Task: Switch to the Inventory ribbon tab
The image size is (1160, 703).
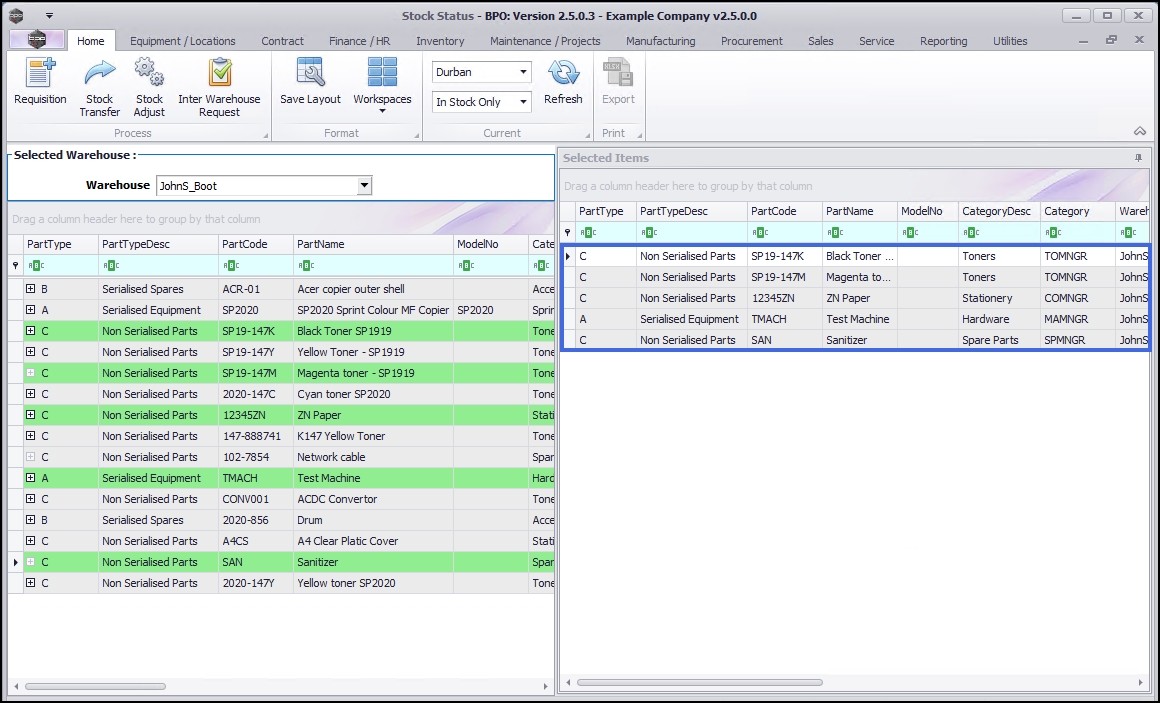Action: click(440, 41)
